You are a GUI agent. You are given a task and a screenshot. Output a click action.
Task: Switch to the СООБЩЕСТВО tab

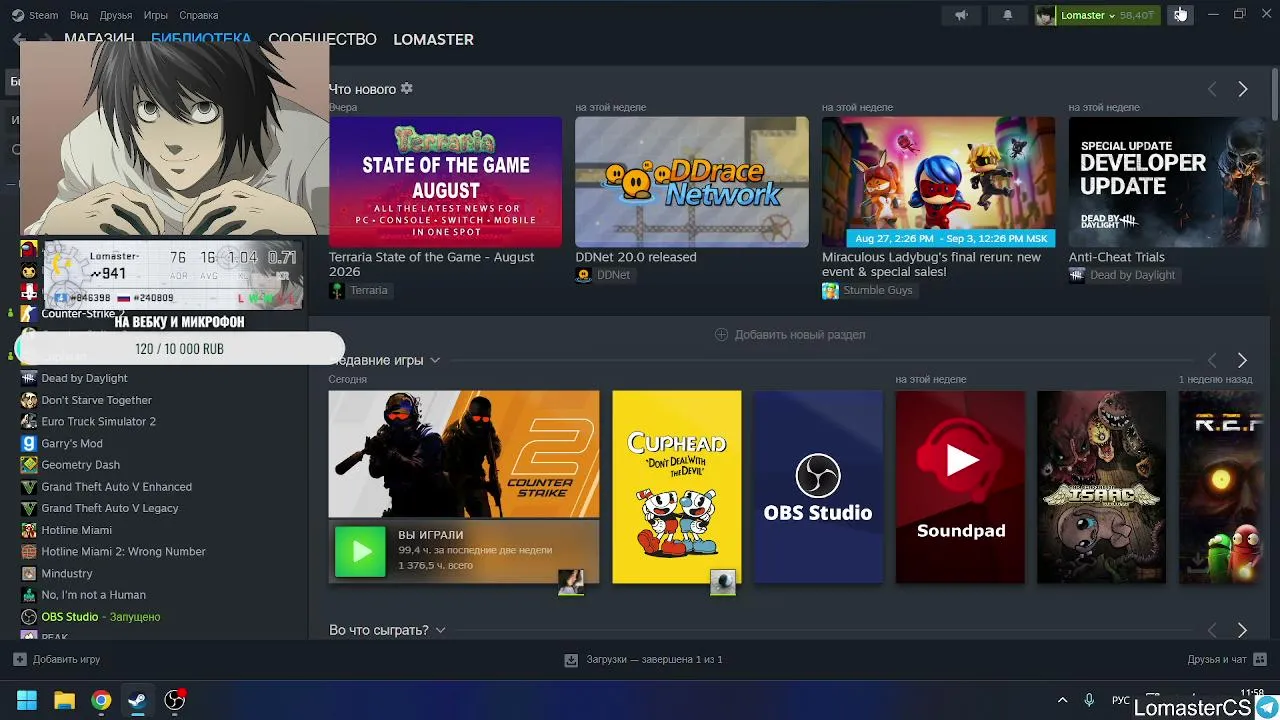tap(322, 40)
